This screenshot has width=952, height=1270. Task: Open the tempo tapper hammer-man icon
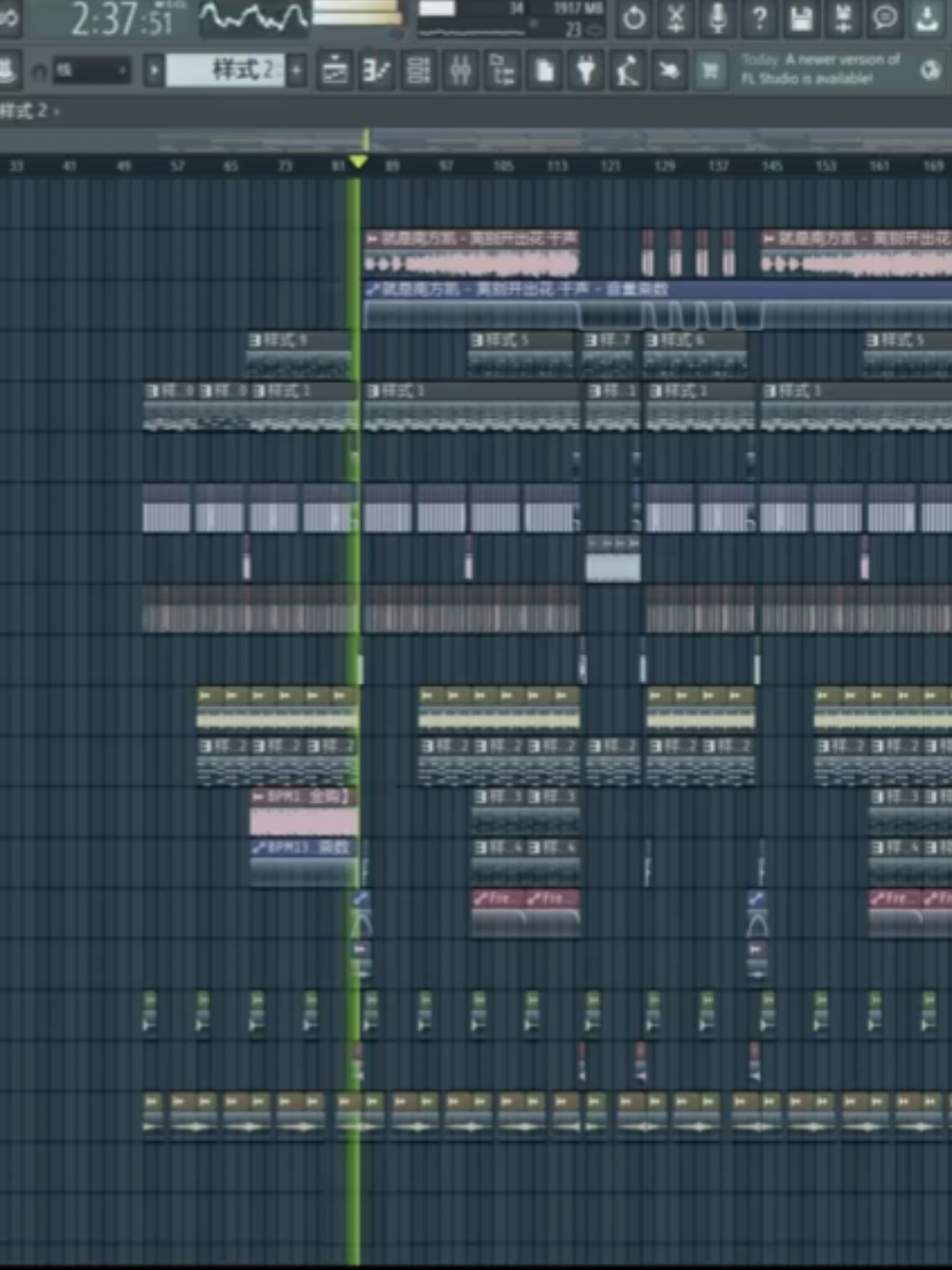pyautogui.click(x=628, y=71)
